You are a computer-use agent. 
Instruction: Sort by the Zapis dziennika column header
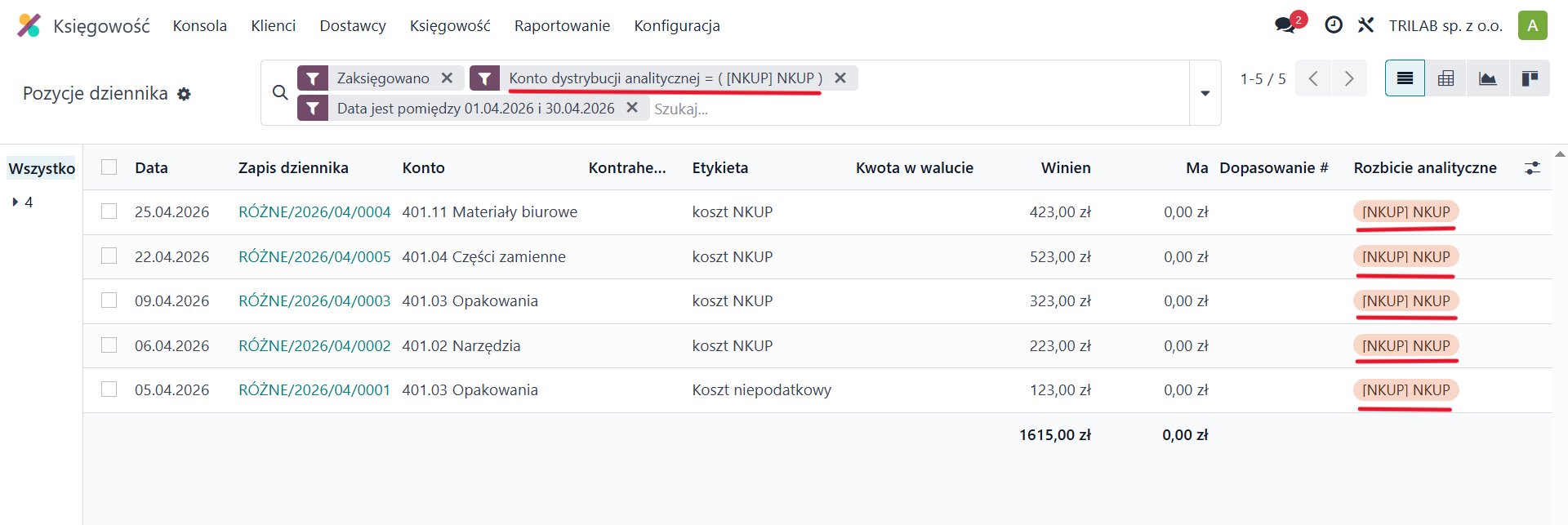click(293, 168)
